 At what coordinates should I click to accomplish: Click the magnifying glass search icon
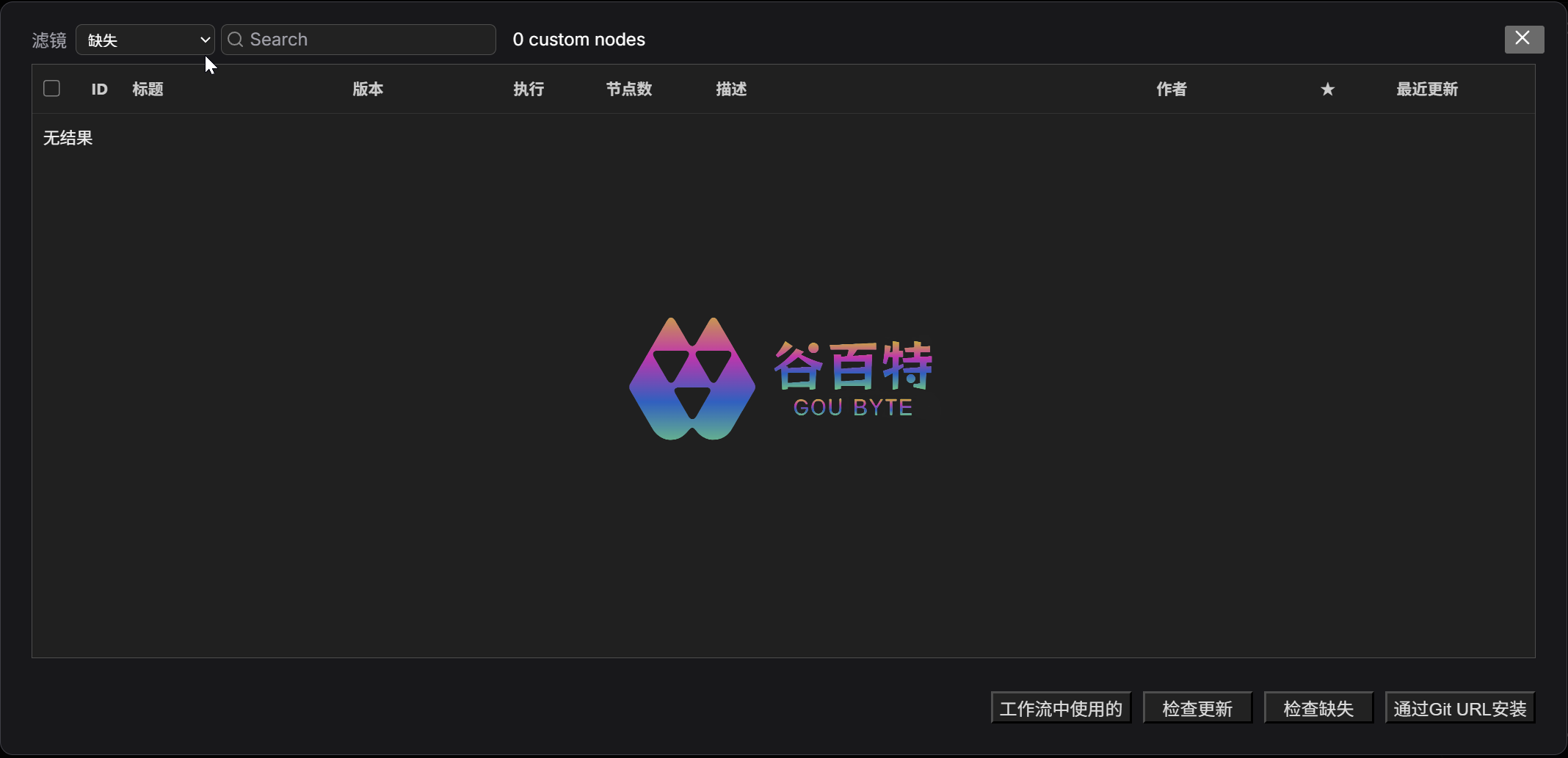tap(235, 40)
